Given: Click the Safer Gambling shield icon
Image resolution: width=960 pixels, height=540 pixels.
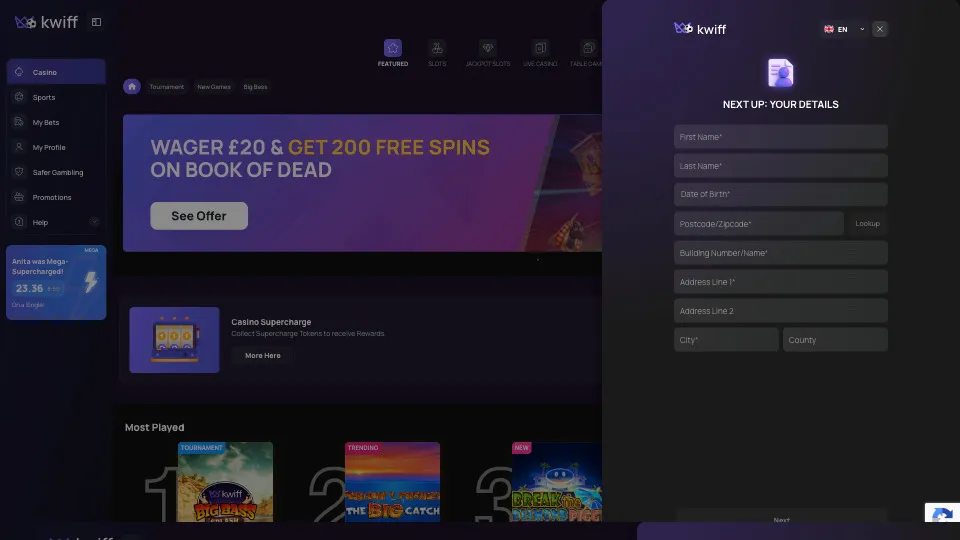Looking at the screenshot, I should (19, 172).
